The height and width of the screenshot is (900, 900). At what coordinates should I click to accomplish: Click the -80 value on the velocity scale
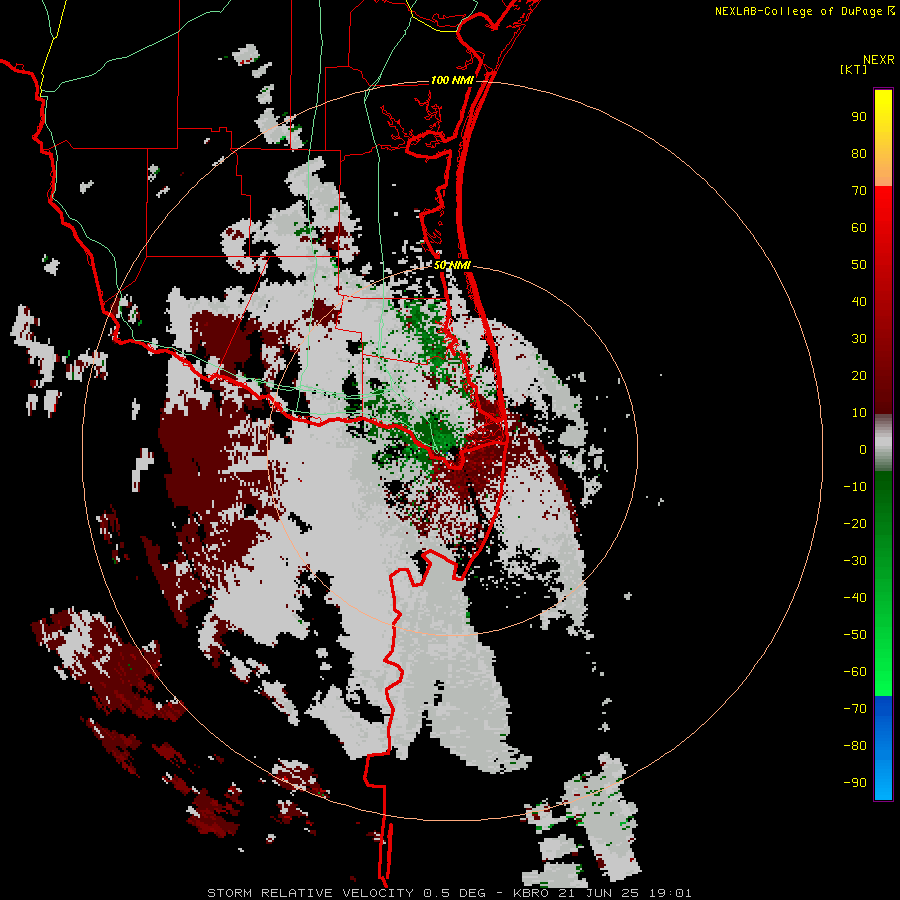pos(855,746)
